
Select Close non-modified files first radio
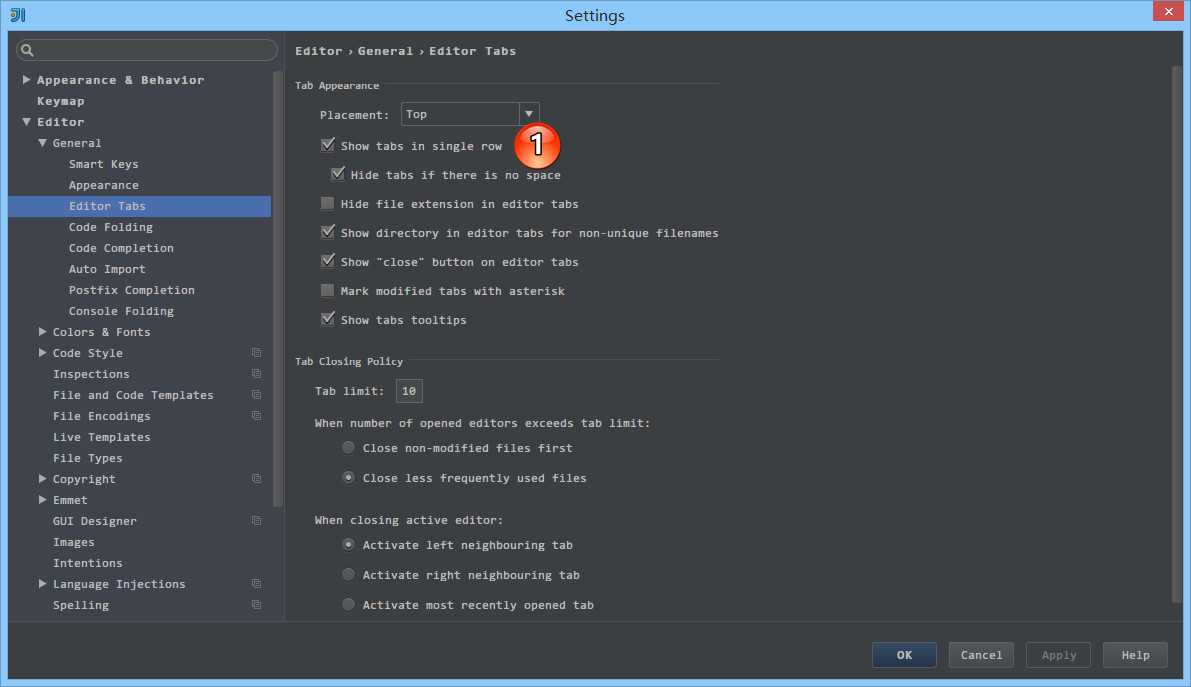(x=348, y=448)
